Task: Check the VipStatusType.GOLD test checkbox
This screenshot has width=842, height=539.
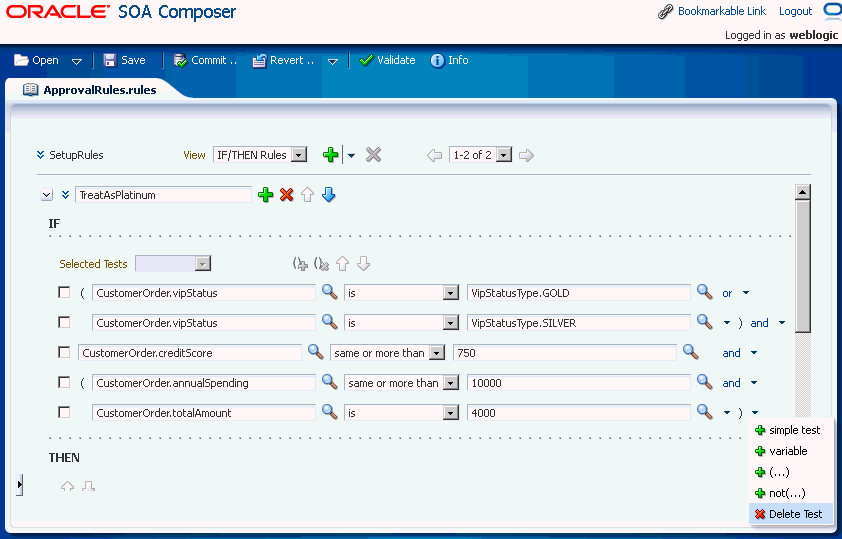Action: [x=64, y=293]
